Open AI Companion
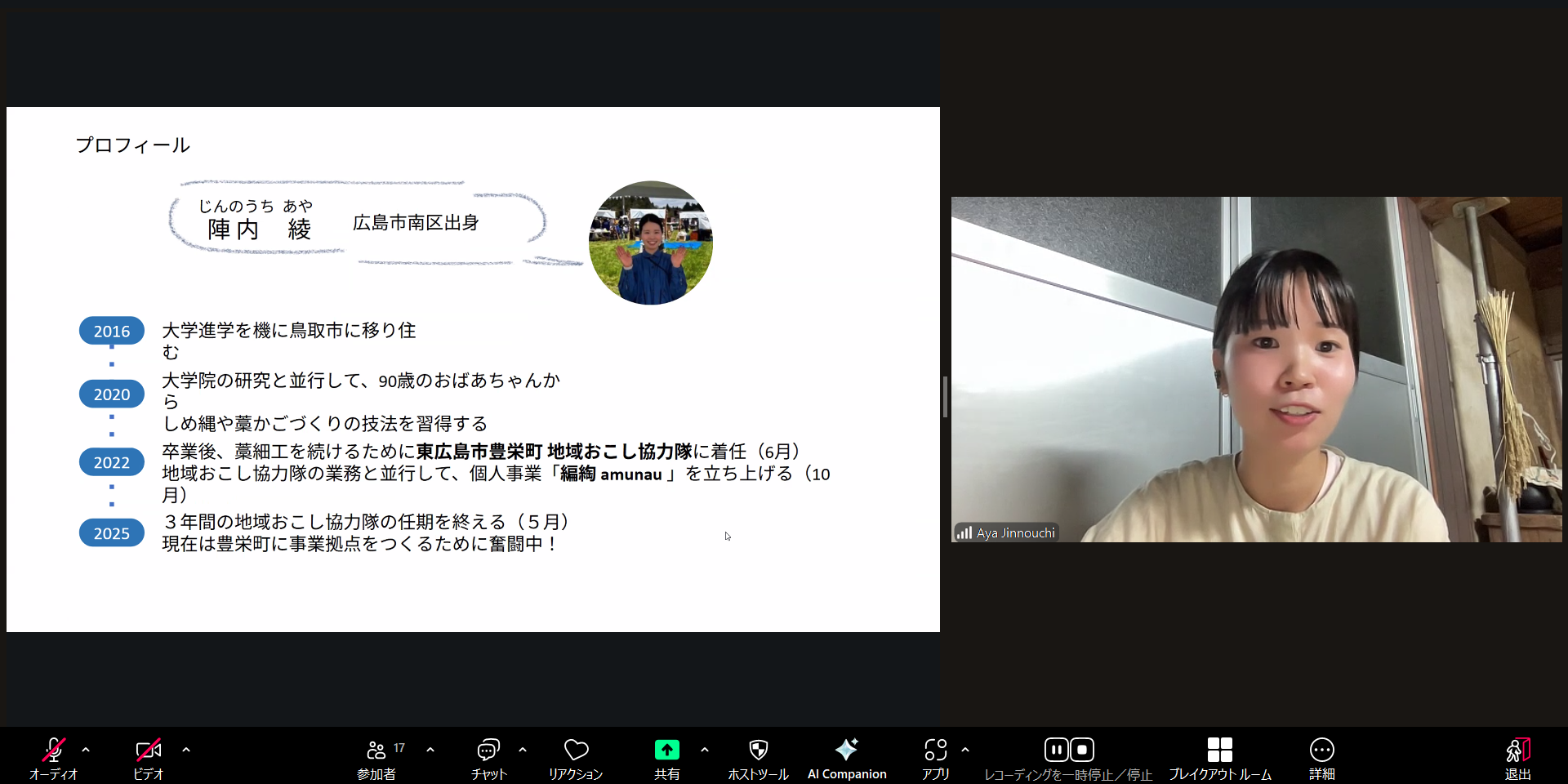 tap(847, 757)
